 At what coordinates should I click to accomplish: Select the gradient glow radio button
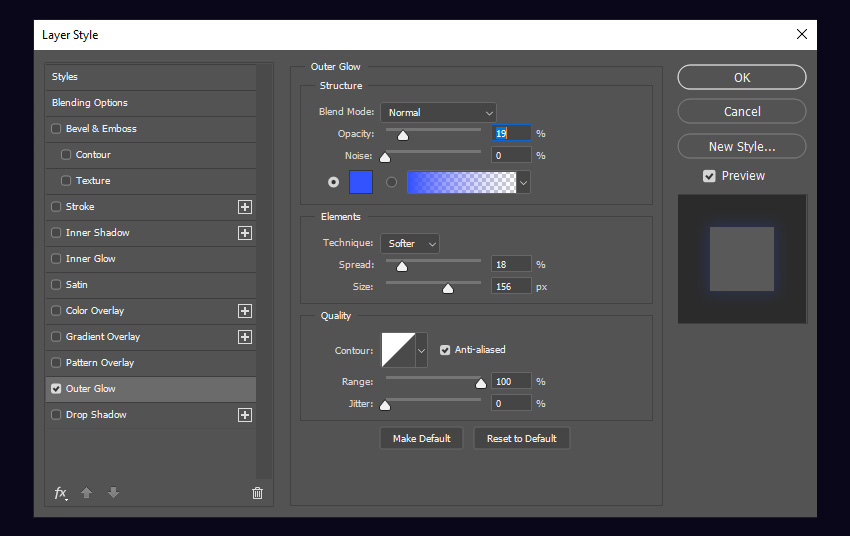[x=391, y=182]
